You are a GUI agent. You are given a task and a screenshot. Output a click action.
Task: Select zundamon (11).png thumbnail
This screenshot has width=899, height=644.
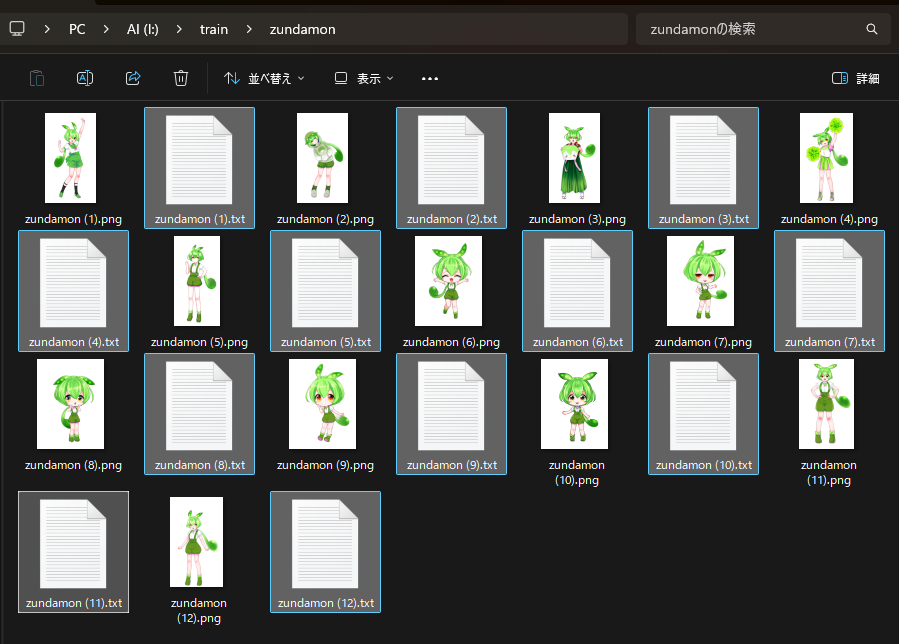(826, 404)
